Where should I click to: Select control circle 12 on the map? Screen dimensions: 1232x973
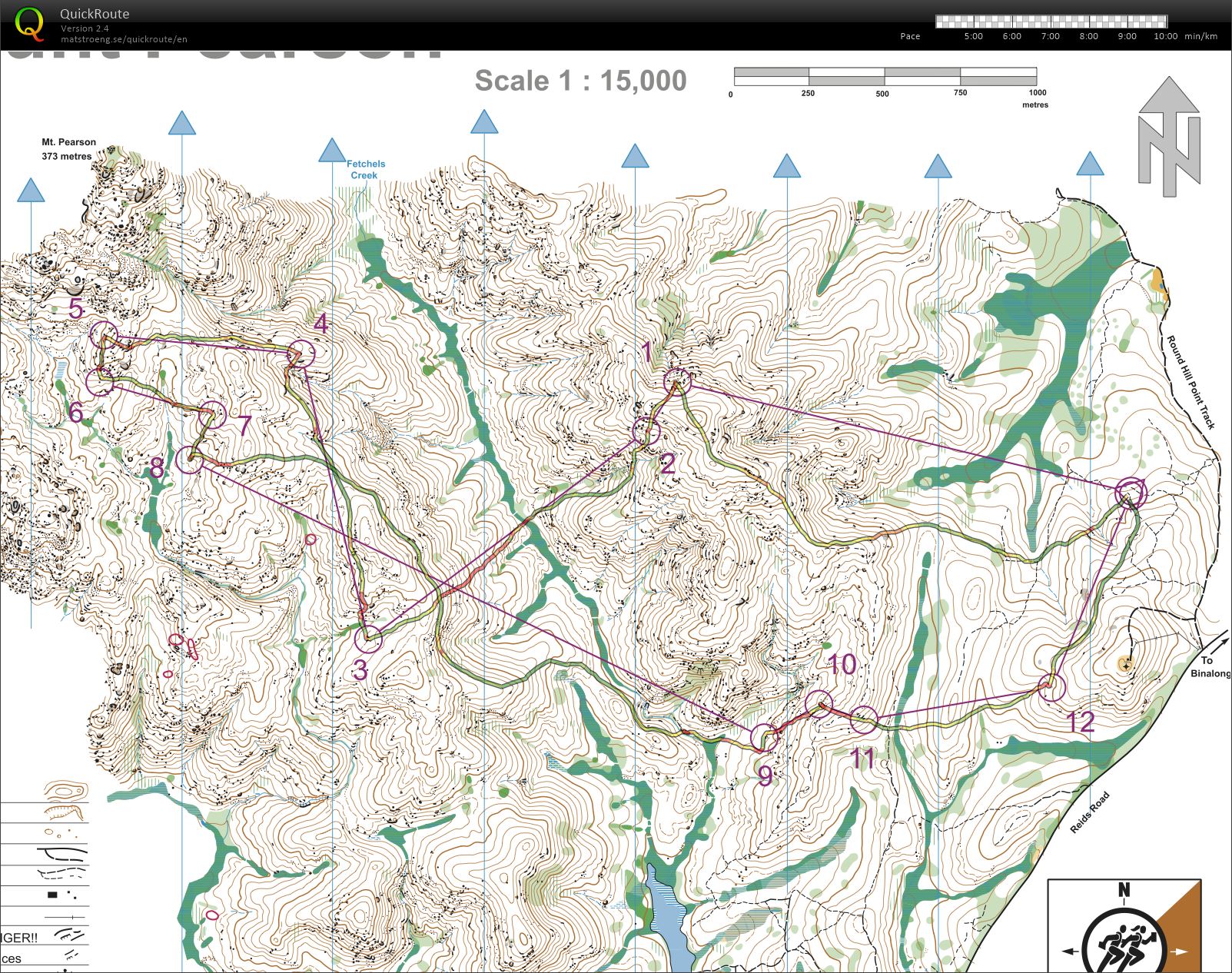tap(1052, 686)
